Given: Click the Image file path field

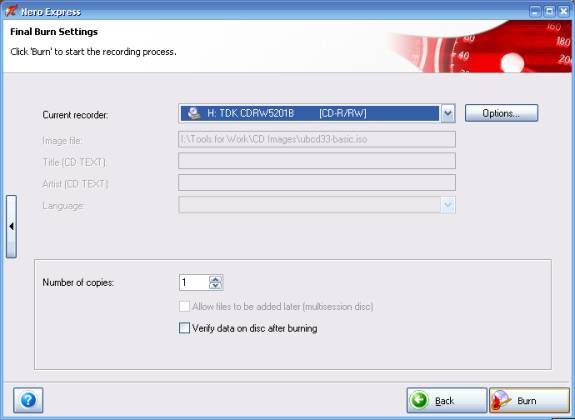Looking at the screenshot, I should 317,139.
